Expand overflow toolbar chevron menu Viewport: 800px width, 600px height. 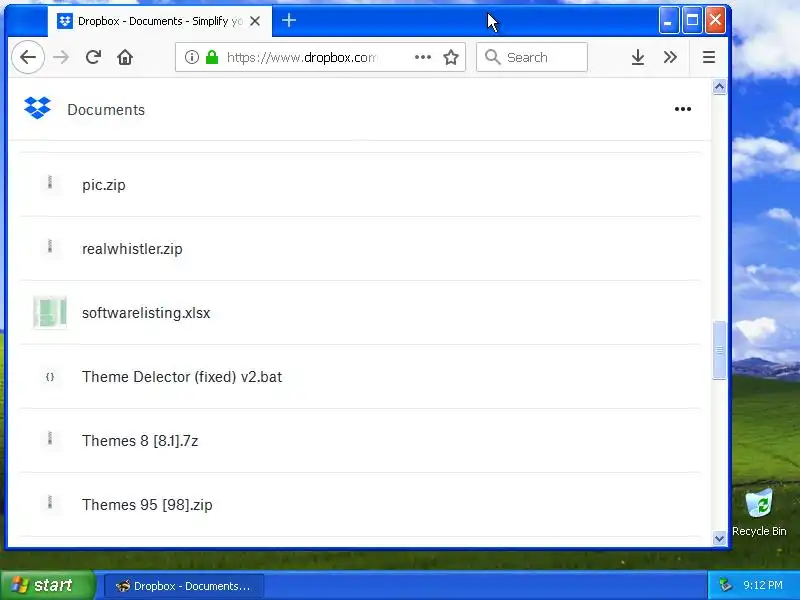pos(670,57)
